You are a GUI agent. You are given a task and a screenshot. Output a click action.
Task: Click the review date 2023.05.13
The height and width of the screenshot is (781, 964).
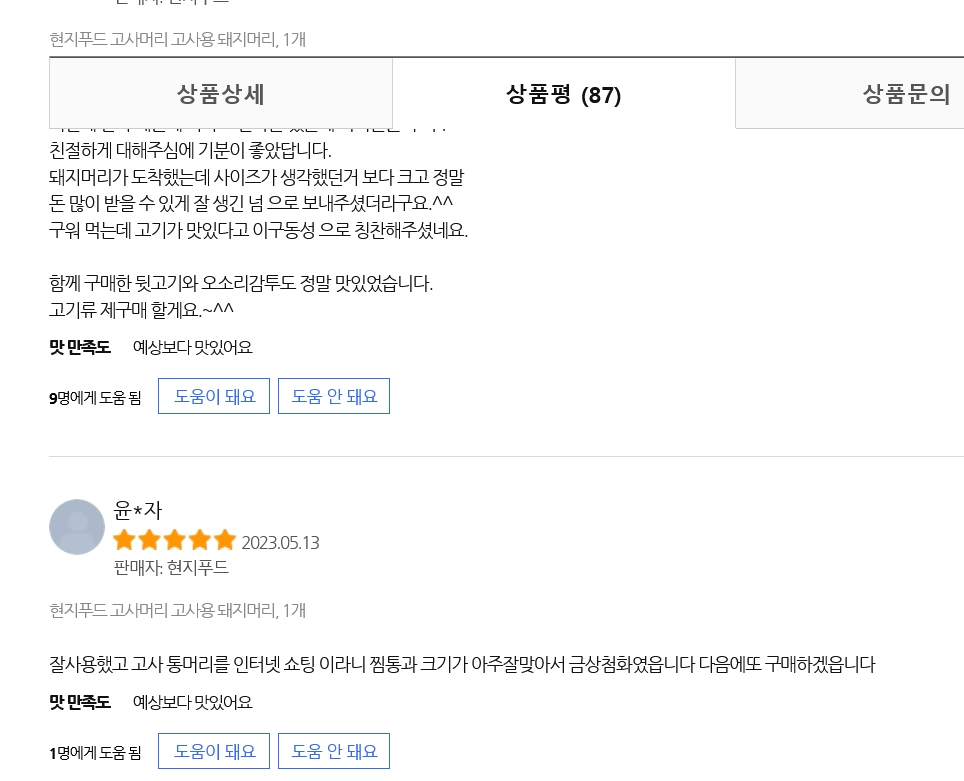(280, 542)
